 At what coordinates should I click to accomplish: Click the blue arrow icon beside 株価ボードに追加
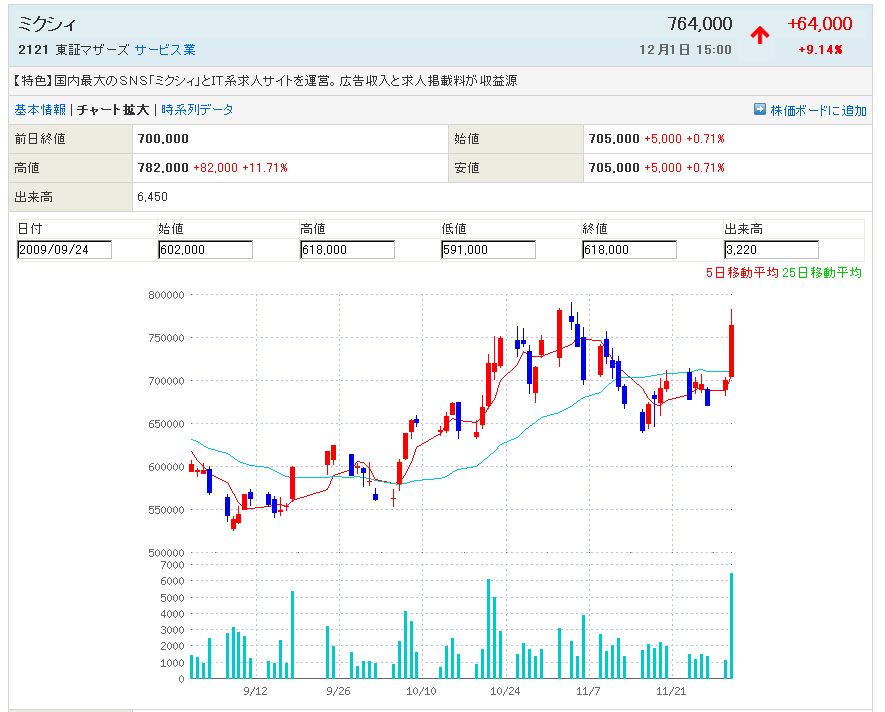coord(759,110)
